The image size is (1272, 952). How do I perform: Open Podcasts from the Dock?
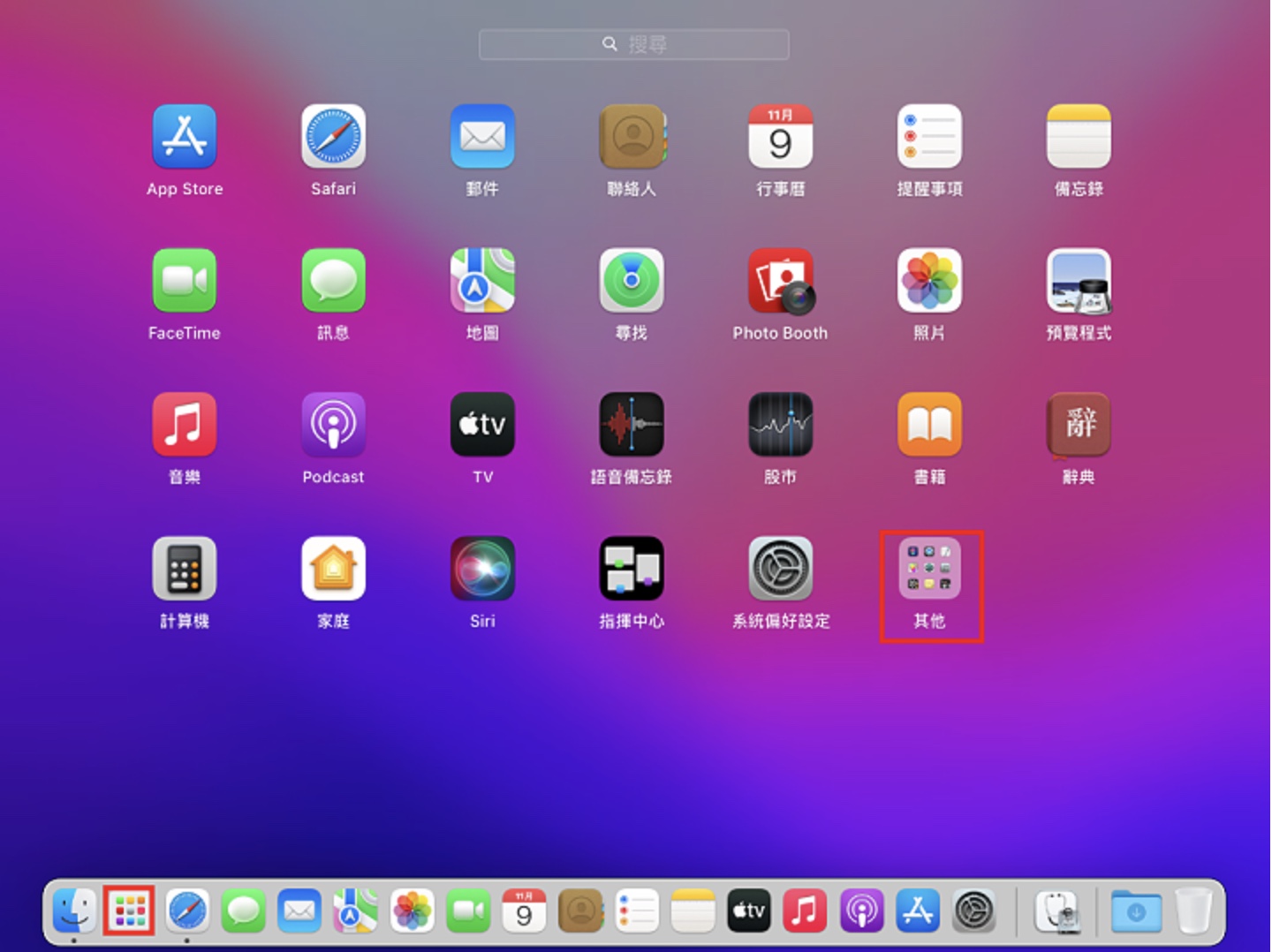click(x=861, y=910)
